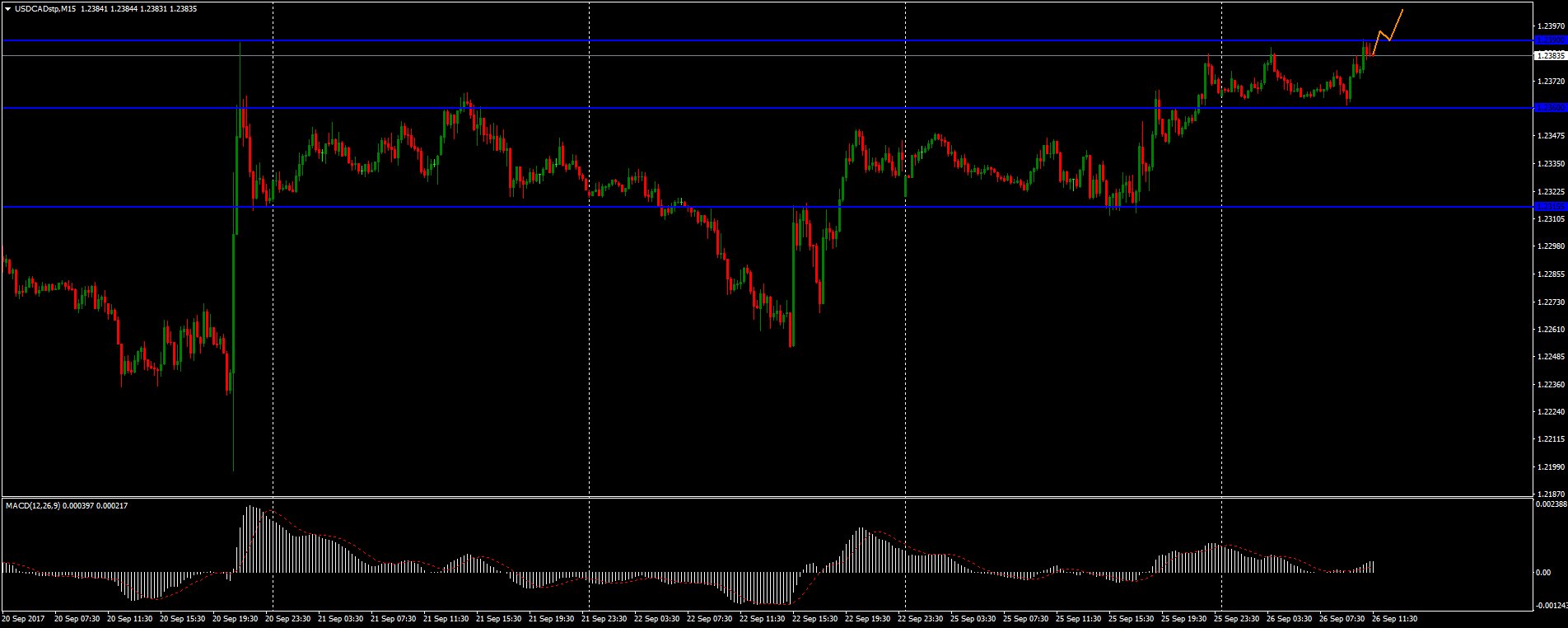Click the 1.23155 blue price tag
Viewport: 1568px width, 628px height.
click(x=1550, y=207)
